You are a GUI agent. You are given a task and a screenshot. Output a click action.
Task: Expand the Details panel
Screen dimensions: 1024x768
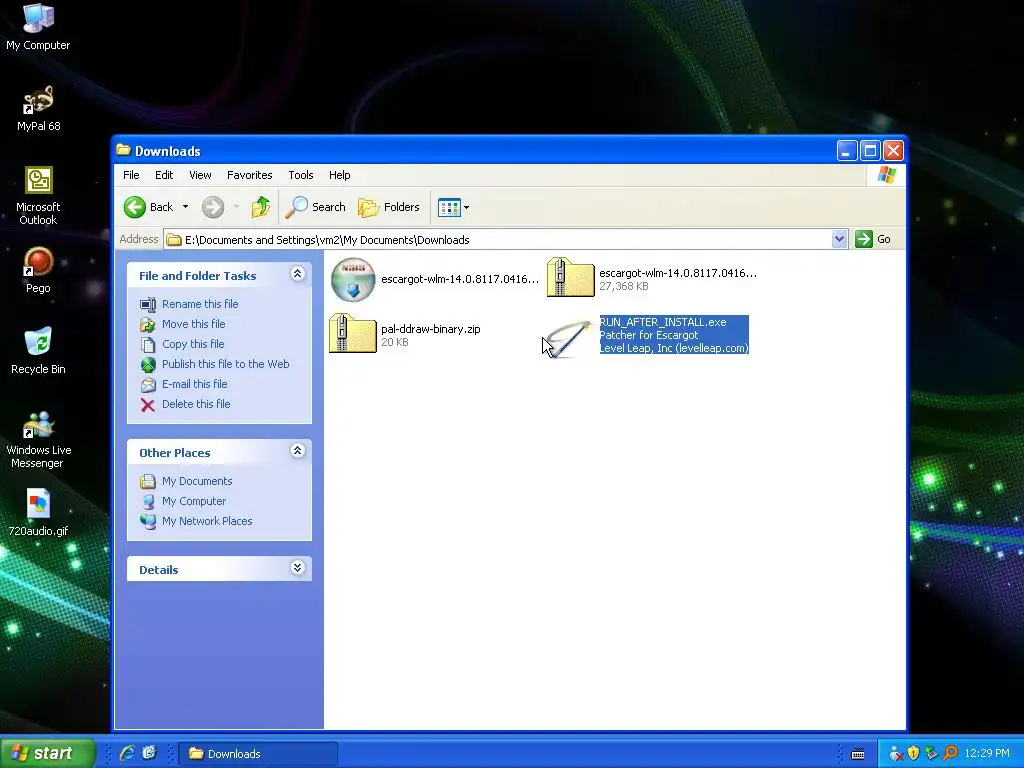click(x=297, y=568)
